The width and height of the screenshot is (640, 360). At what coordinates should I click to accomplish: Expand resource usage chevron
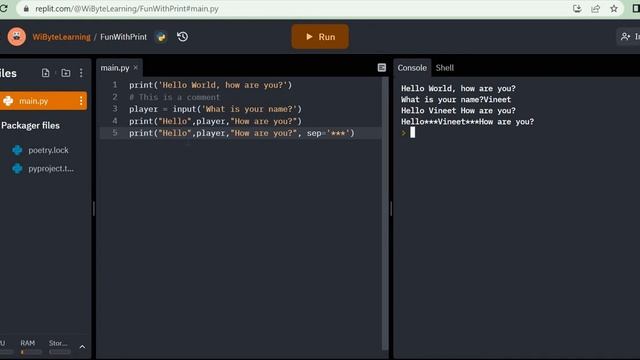coord(82,347)
